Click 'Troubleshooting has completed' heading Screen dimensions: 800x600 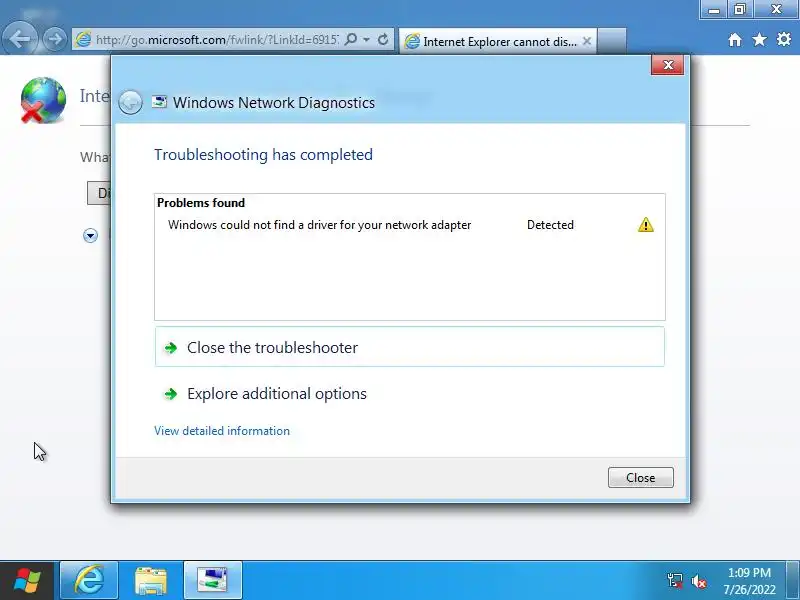click(x=263, y=155)
